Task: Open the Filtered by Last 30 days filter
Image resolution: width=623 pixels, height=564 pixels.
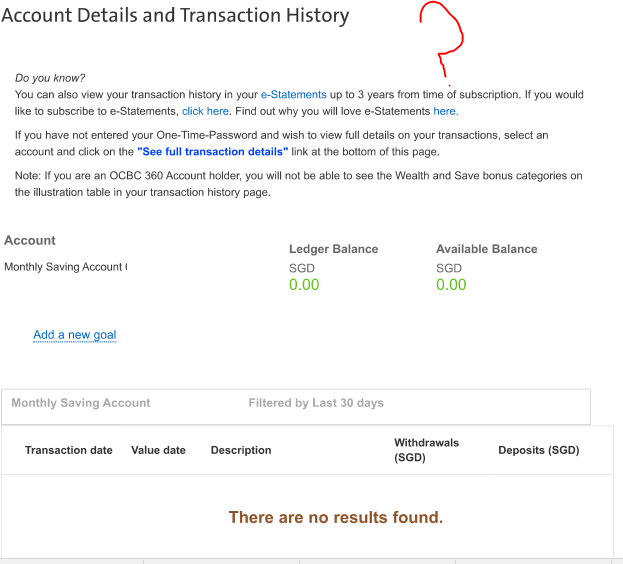Action: (316, 403)
